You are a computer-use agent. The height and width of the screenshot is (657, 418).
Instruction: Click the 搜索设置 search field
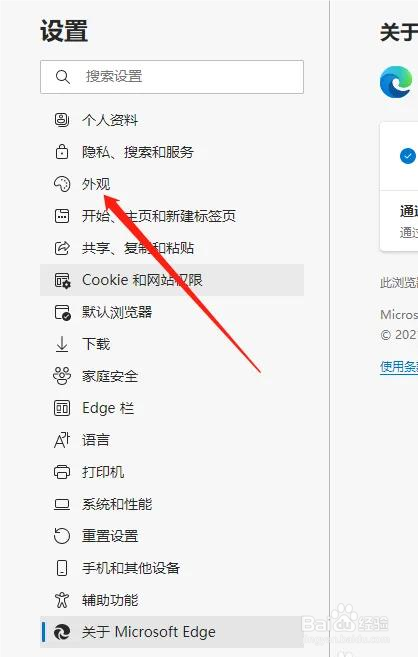[172, 77]
